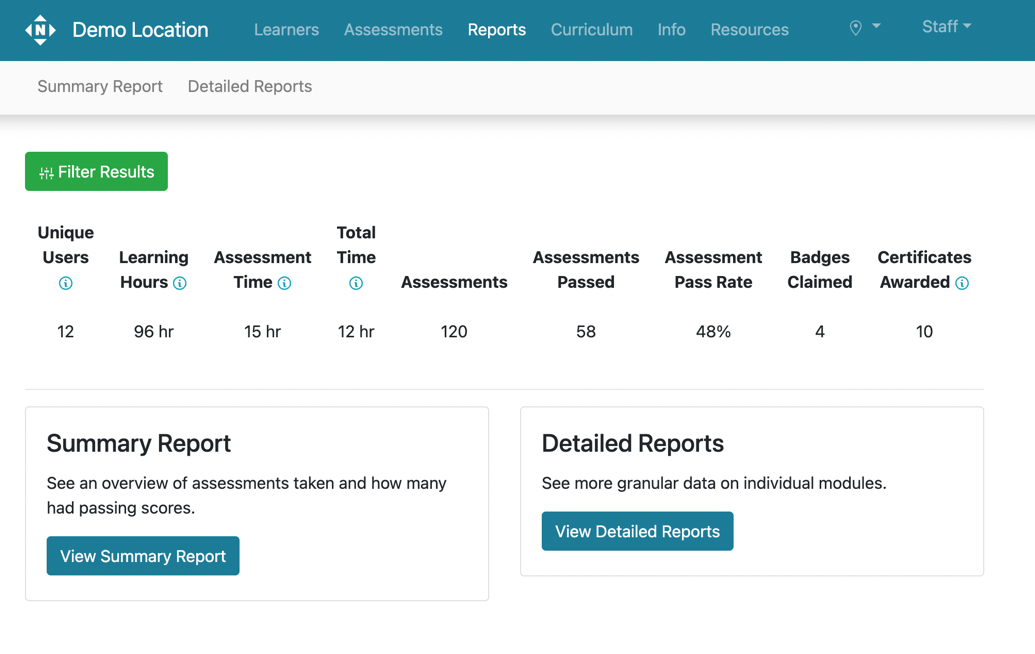Open the Learners menu
The height and width of the screenshot is (654, 1035).
[286, 30]
